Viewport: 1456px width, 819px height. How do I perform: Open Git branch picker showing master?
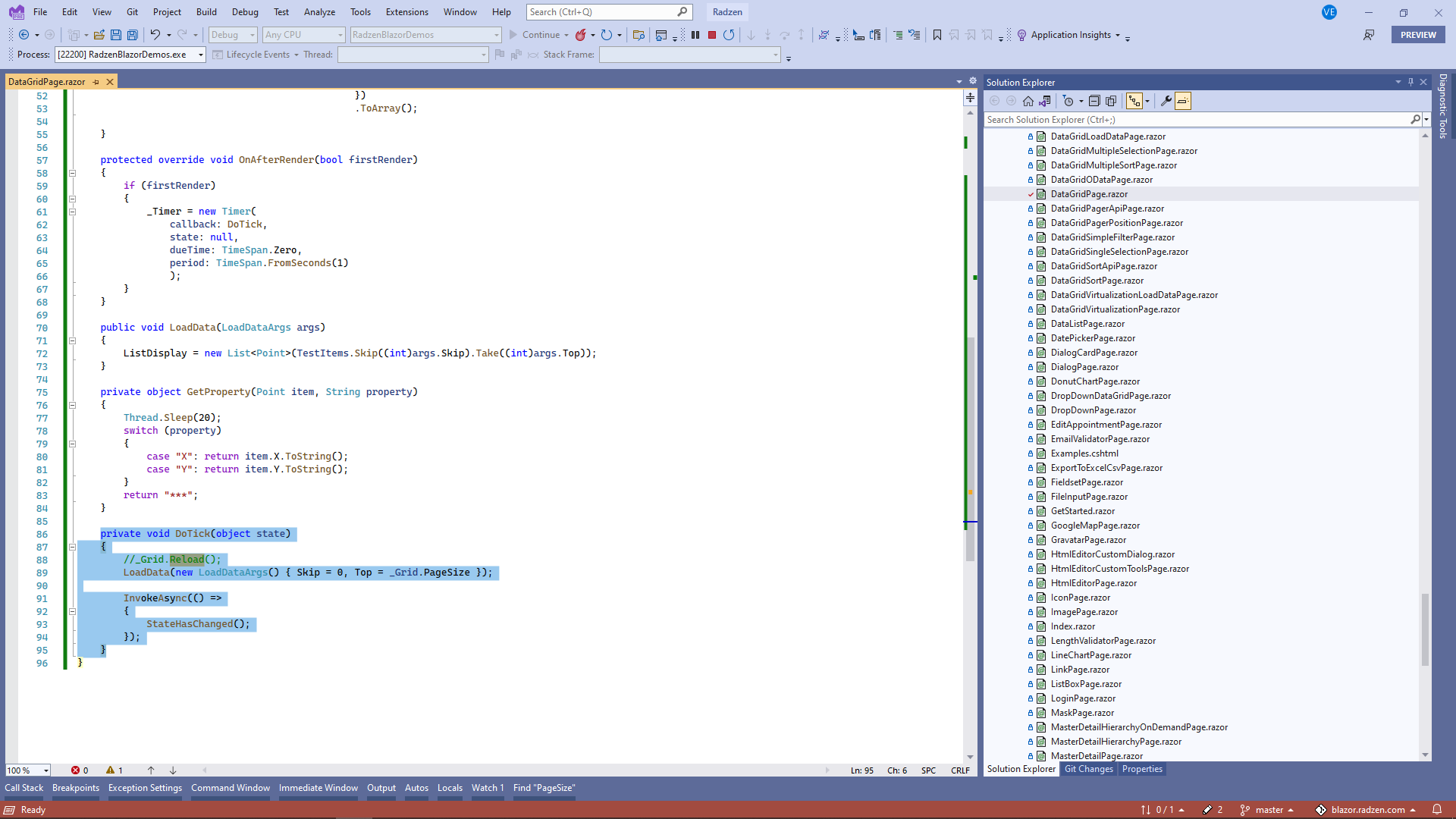tap(1267, 809)
